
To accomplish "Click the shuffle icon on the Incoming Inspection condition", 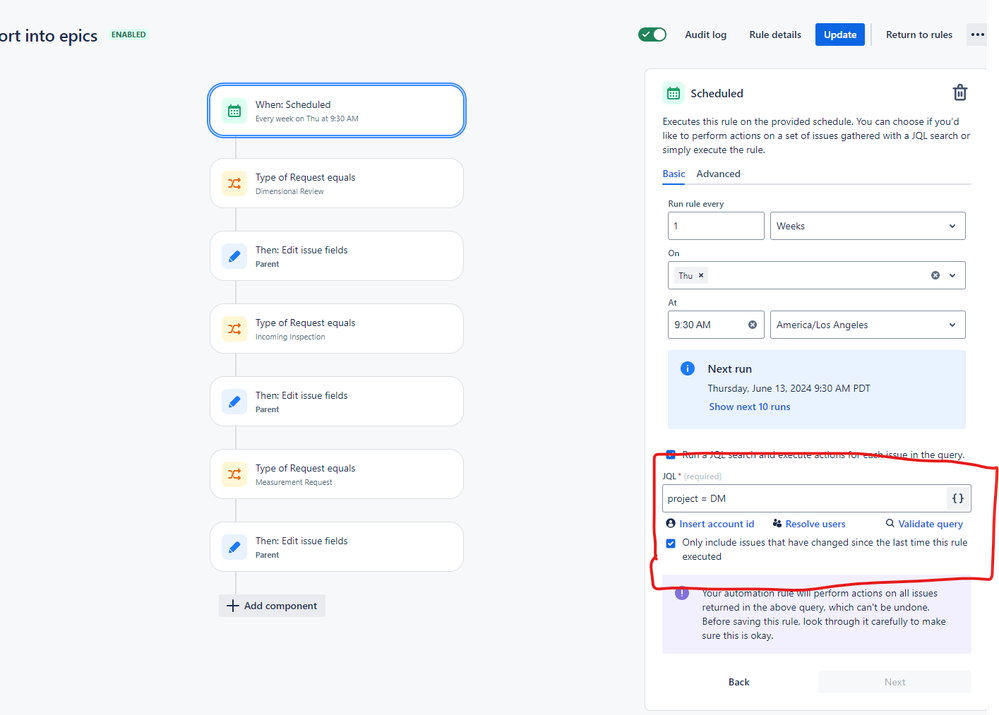I will [x=234, y=329].
